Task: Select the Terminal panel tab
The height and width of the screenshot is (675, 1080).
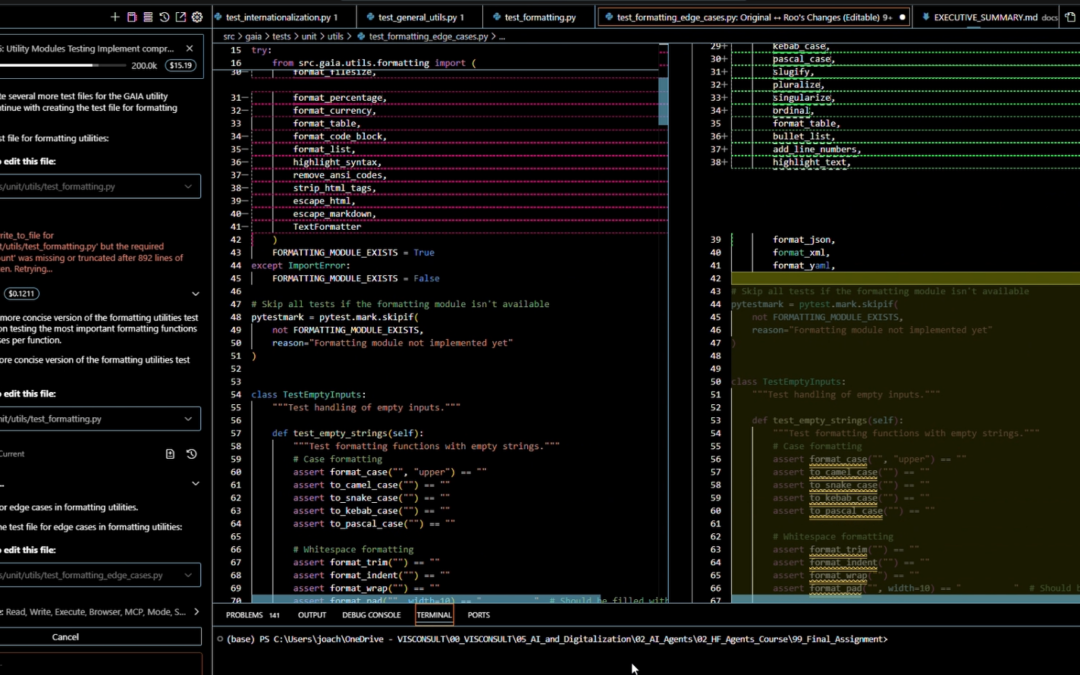Action: coord(434,614)
